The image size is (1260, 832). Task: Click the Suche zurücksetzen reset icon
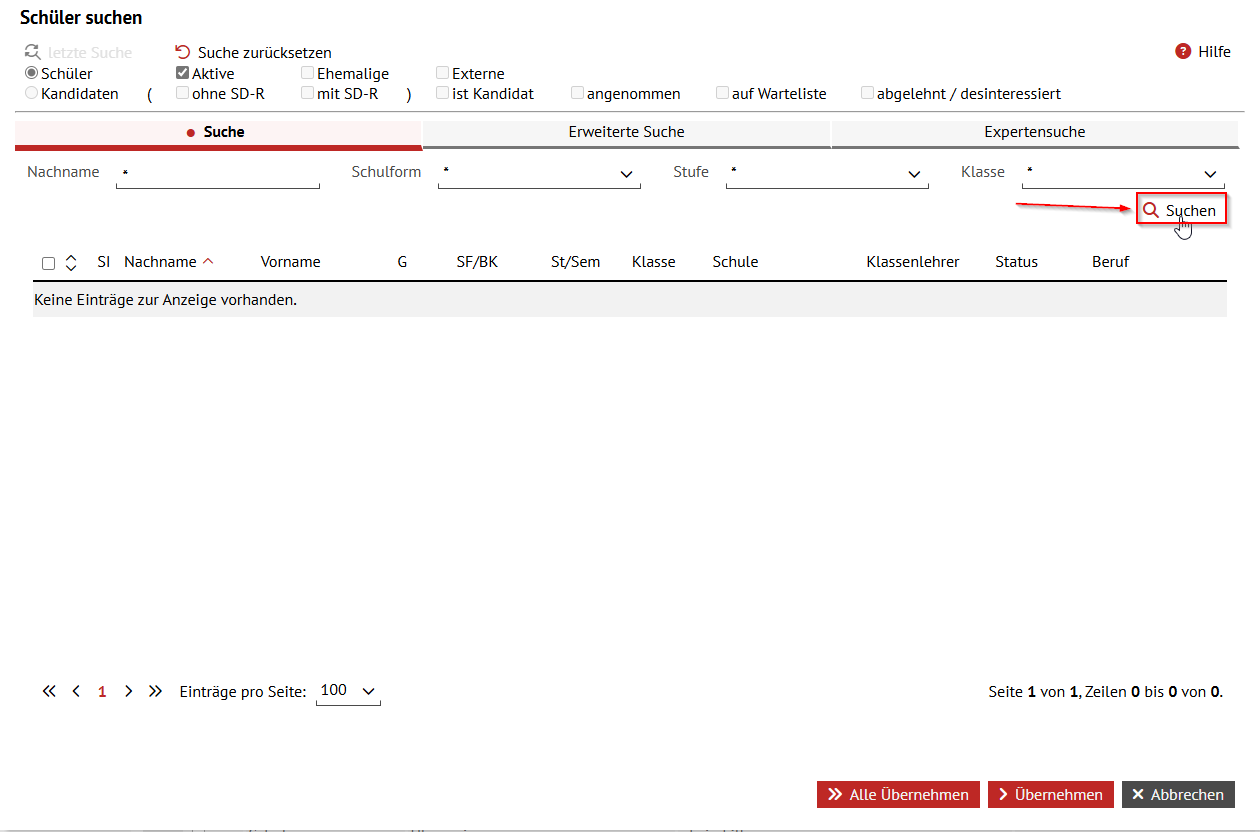[181, 51]
